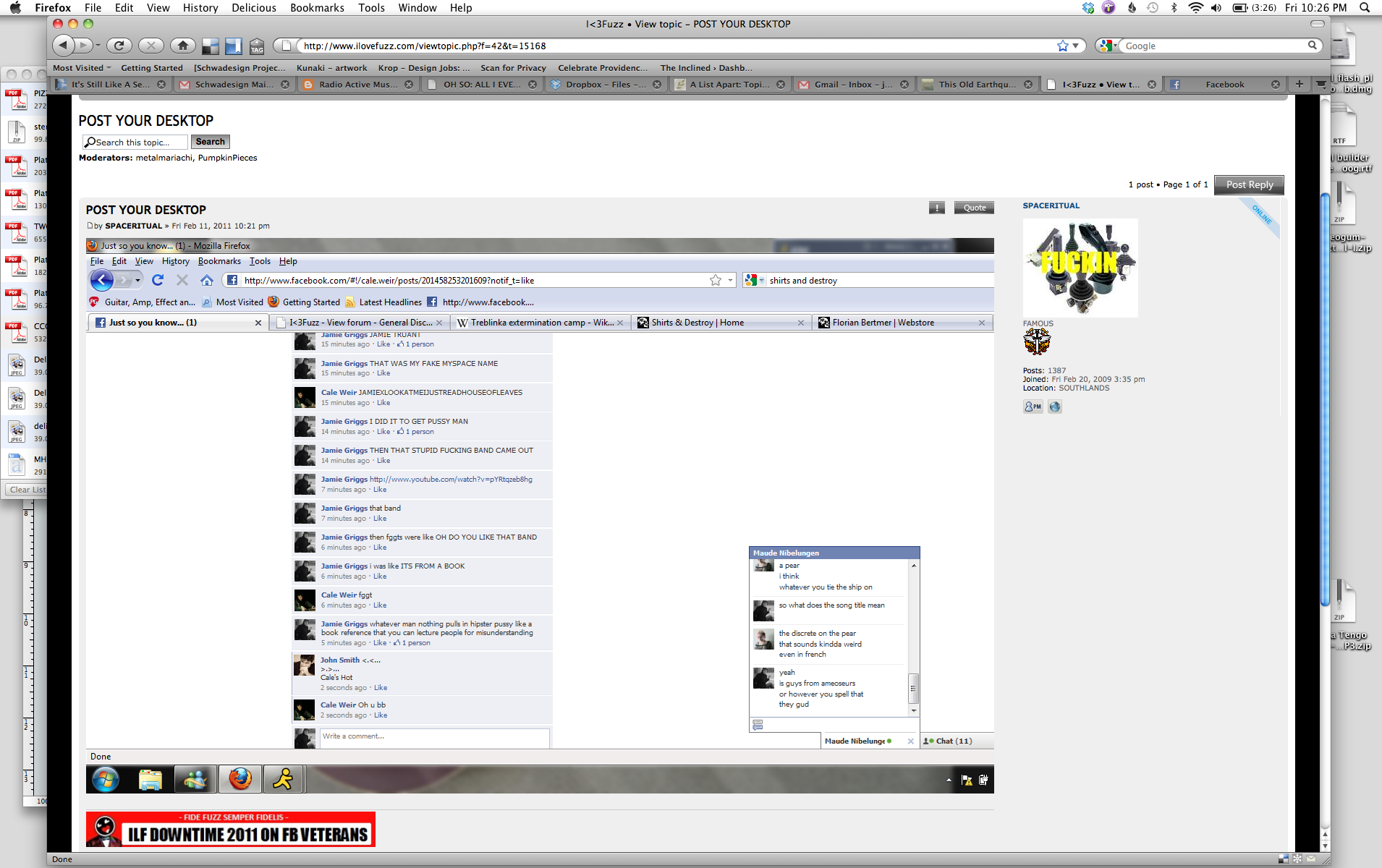Click the exclamation report post icon
1382x868 pixels.
click(x=936, y=208)
